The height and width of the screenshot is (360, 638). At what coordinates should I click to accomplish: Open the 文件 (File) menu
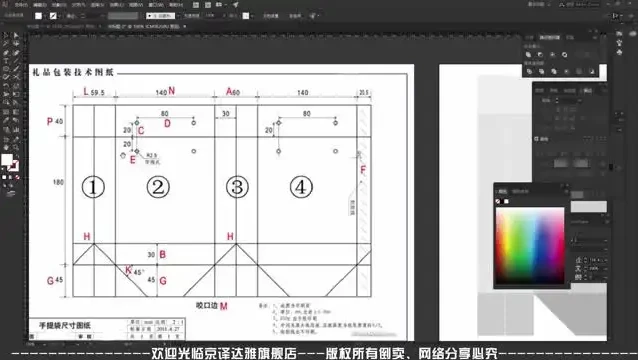pos(21,5)
